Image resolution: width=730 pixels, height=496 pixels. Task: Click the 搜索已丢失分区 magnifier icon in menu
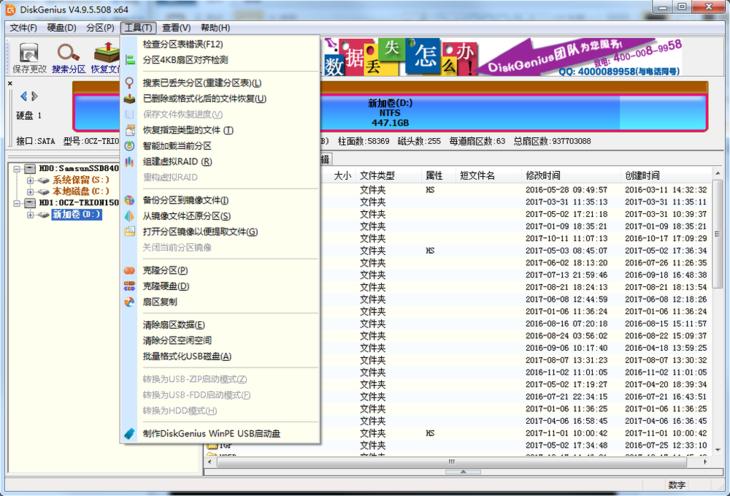pyautogui.click(x=130, y=83)
